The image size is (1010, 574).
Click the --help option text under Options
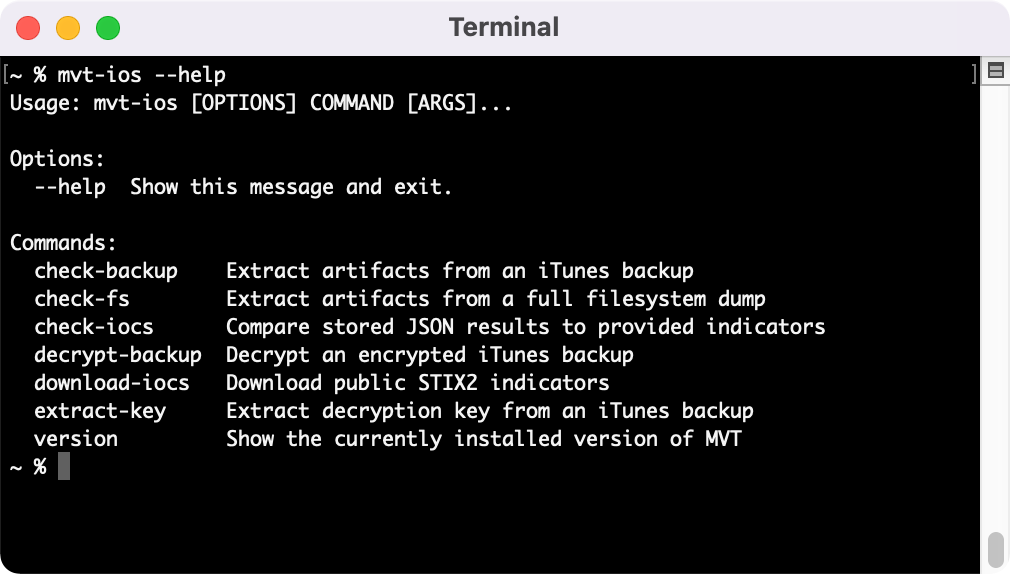70,187
